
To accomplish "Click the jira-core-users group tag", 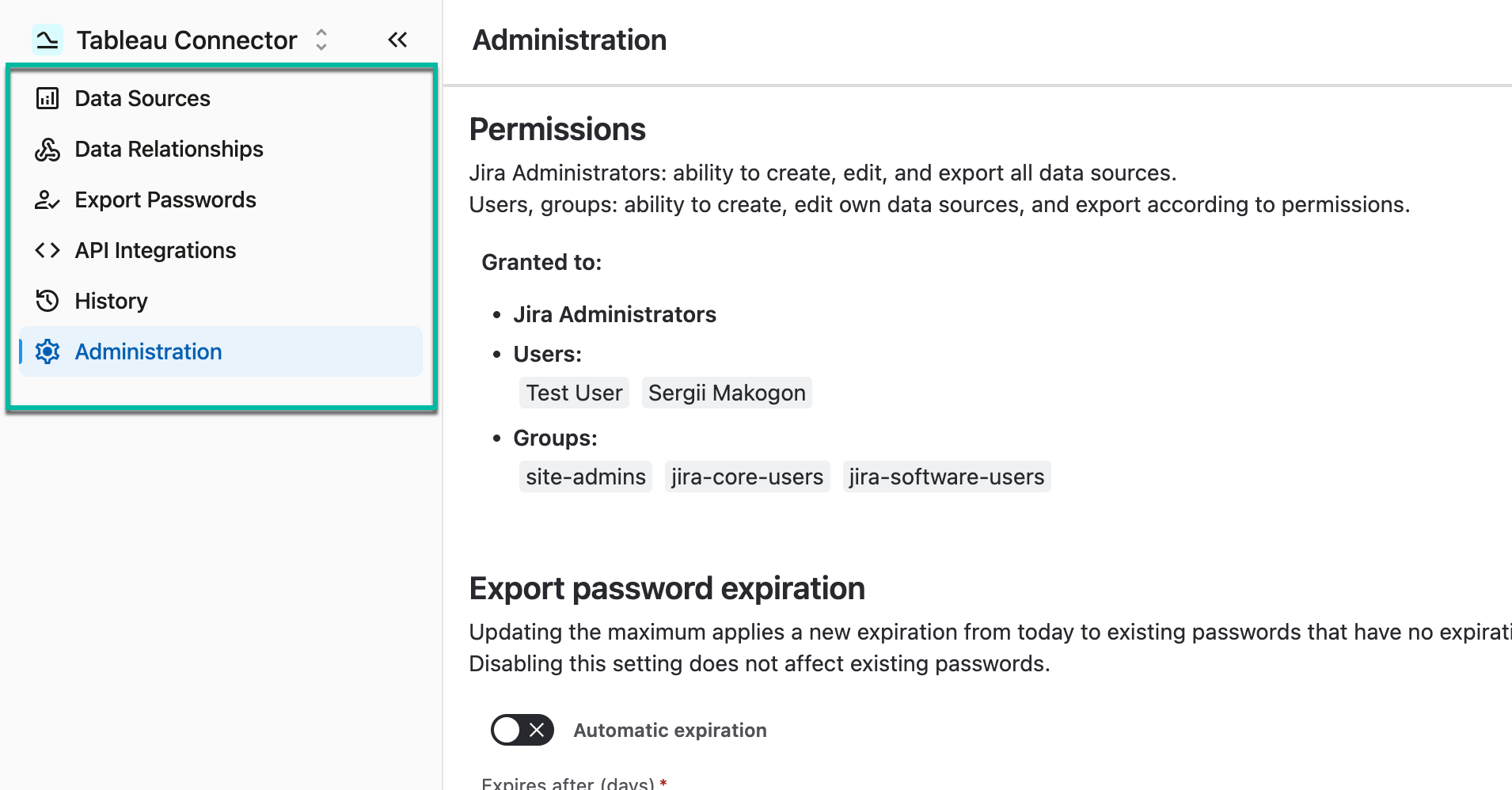I will coord(747,477).
